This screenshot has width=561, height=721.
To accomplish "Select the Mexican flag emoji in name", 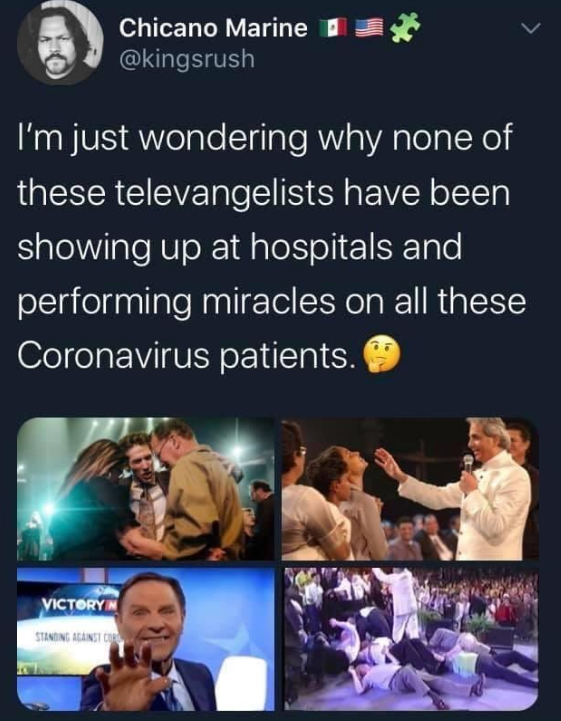I will point(333,29).
